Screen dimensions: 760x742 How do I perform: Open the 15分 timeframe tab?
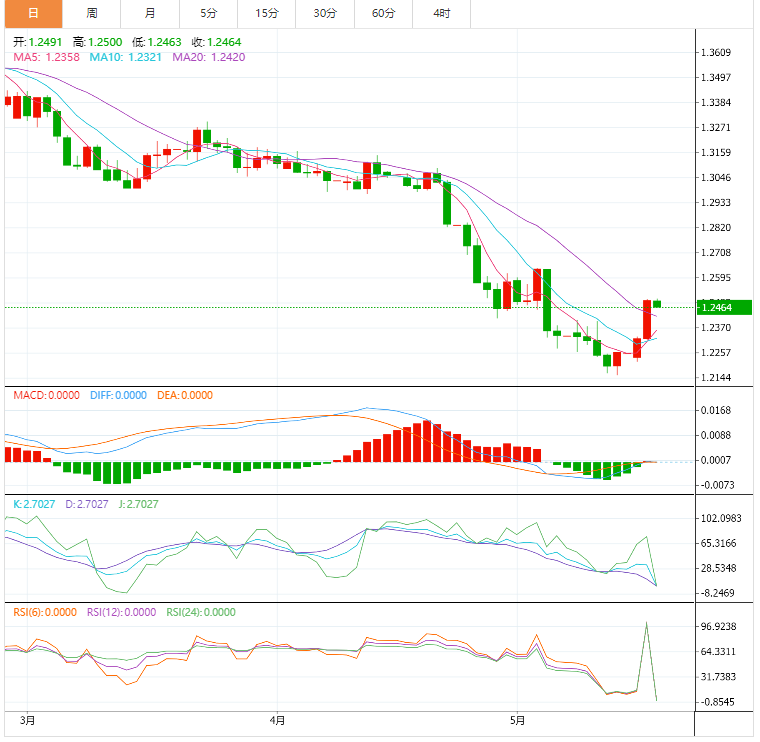point(267,13)
